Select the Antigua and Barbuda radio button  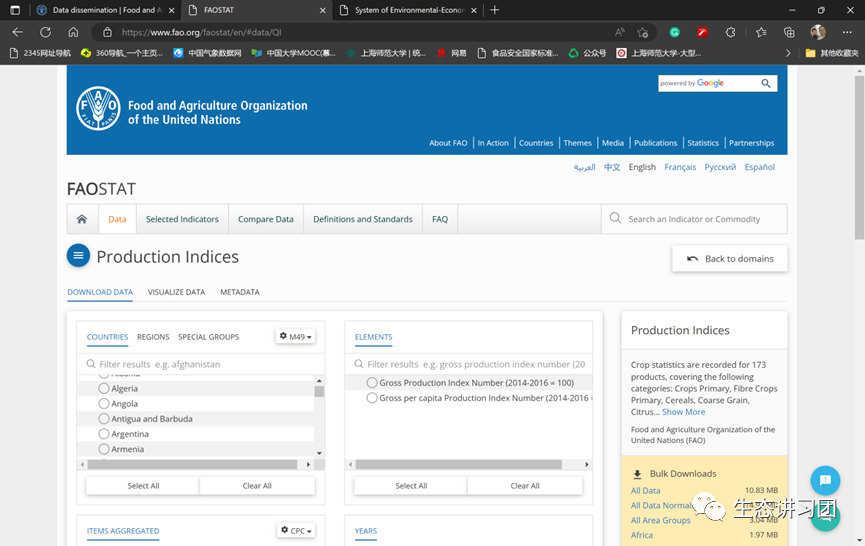[x=104, y=419]
